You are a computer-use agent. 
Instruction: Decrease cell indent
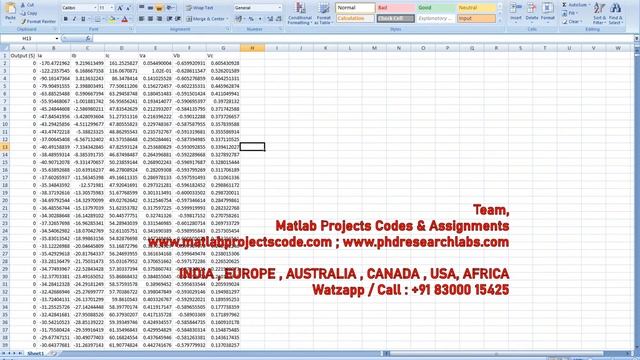pos(169,19)
